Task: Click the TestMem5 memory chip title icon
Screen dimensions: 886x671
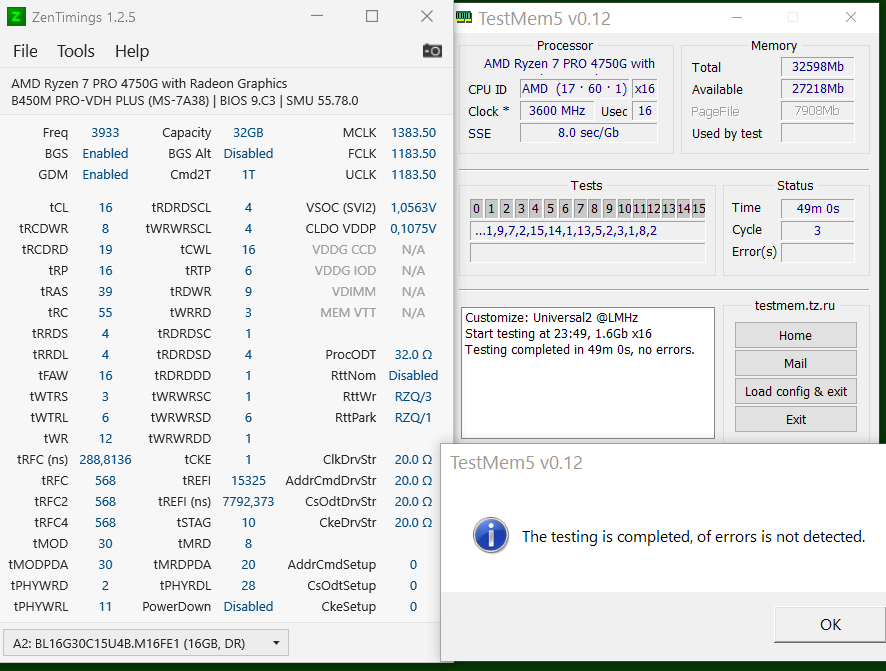Action: point(464,18)
